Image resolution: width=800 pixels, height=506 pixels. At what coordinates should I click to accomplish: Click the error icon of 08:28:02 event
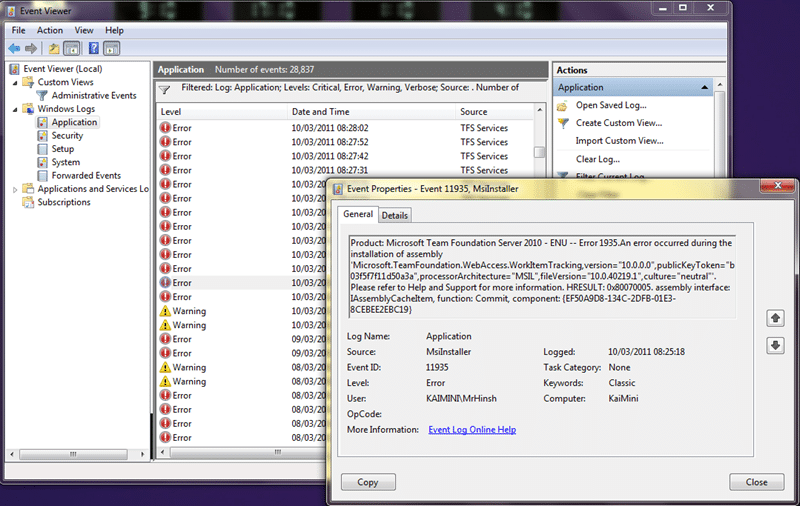165,128
